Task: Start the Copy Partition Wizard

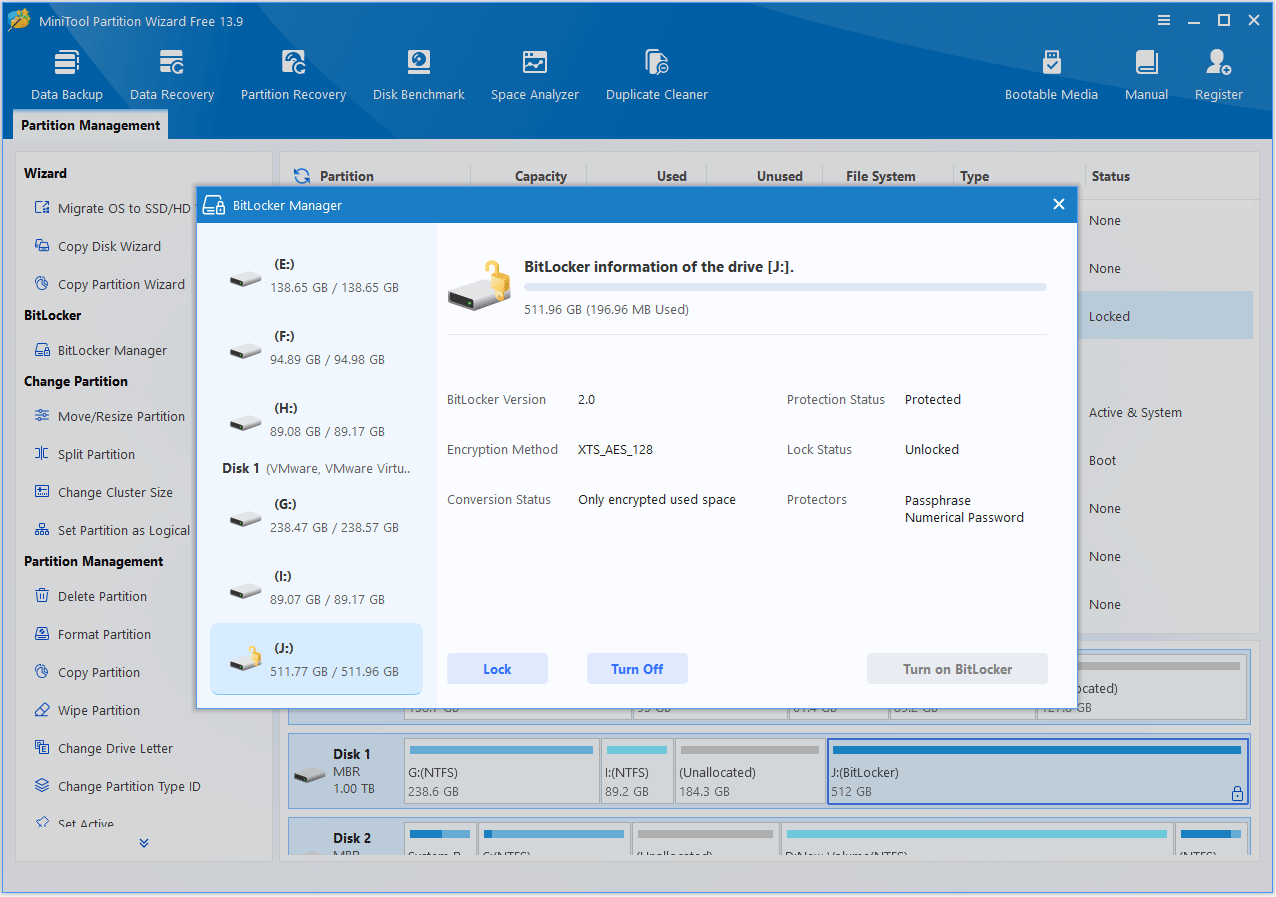Action: 109,284
